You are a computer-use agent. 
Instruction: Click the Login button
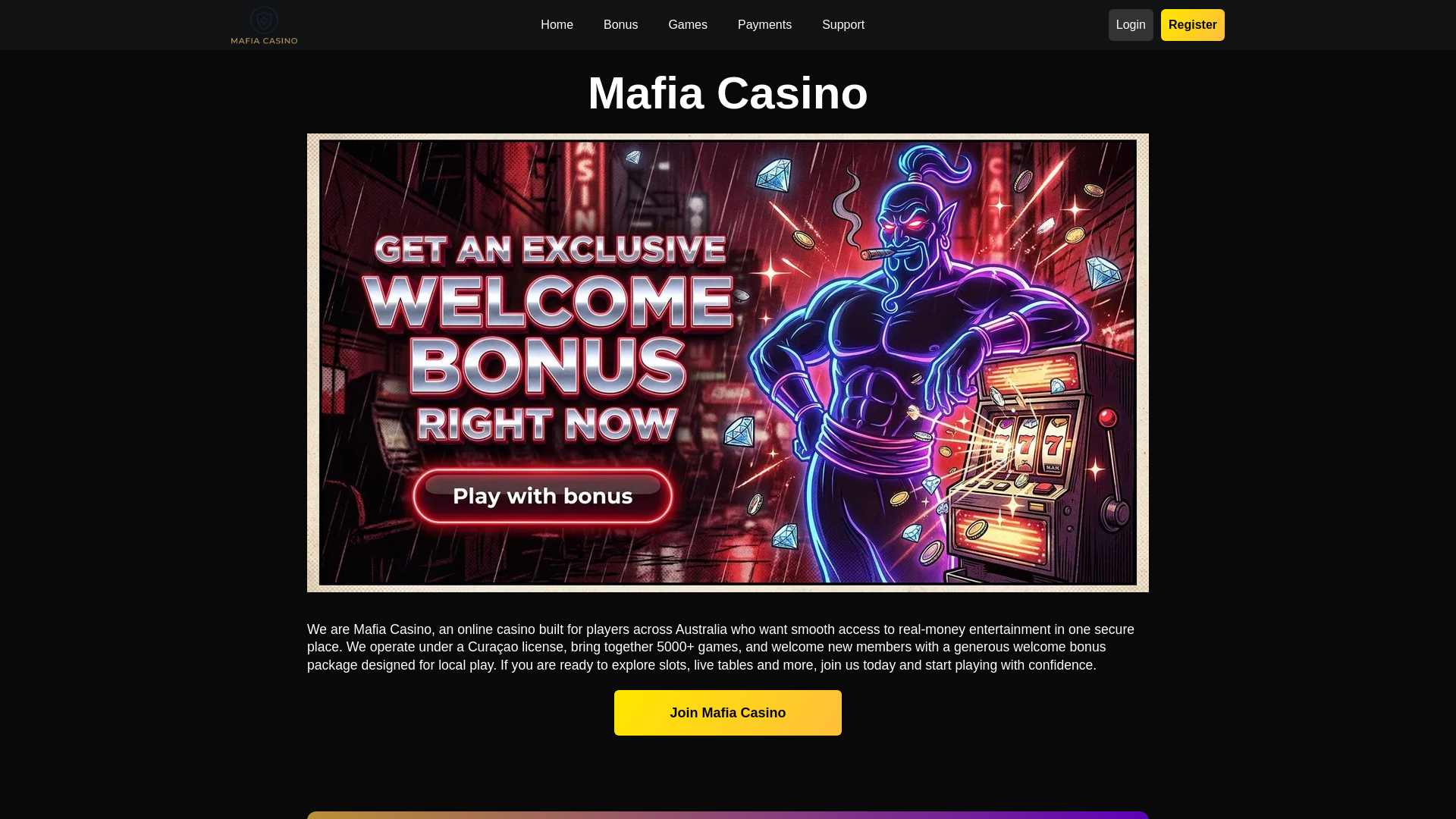coord(1131,25)
